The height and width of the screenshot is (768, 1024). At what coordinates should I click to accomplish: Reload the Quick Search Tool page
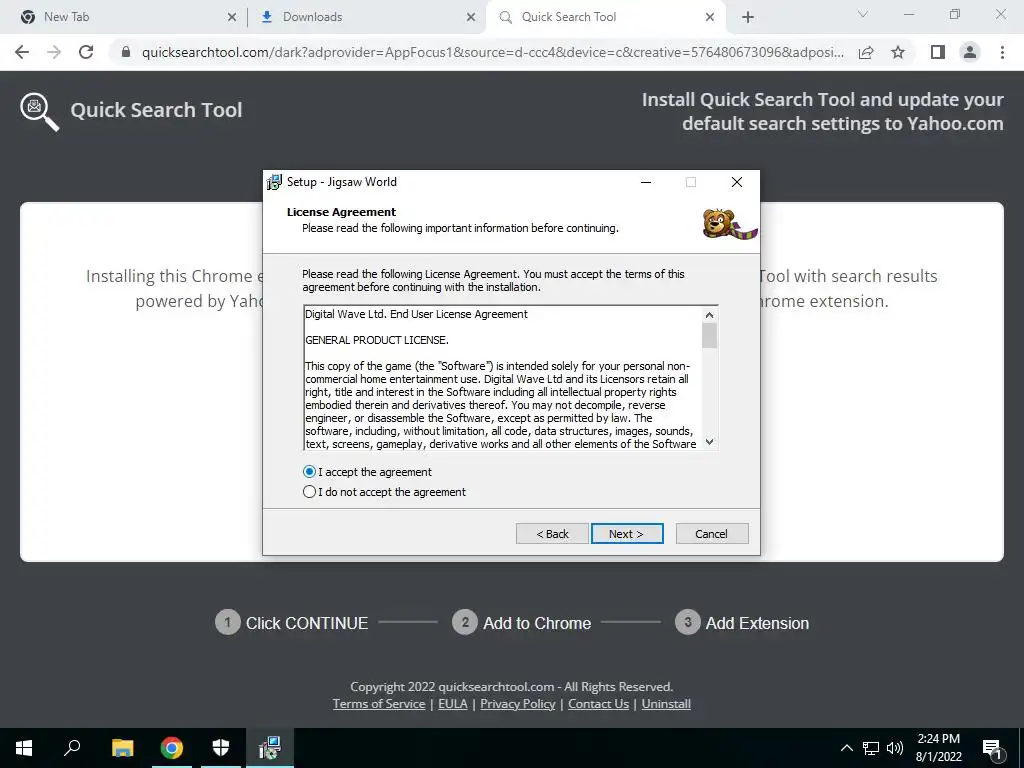[x=86, y=52]
